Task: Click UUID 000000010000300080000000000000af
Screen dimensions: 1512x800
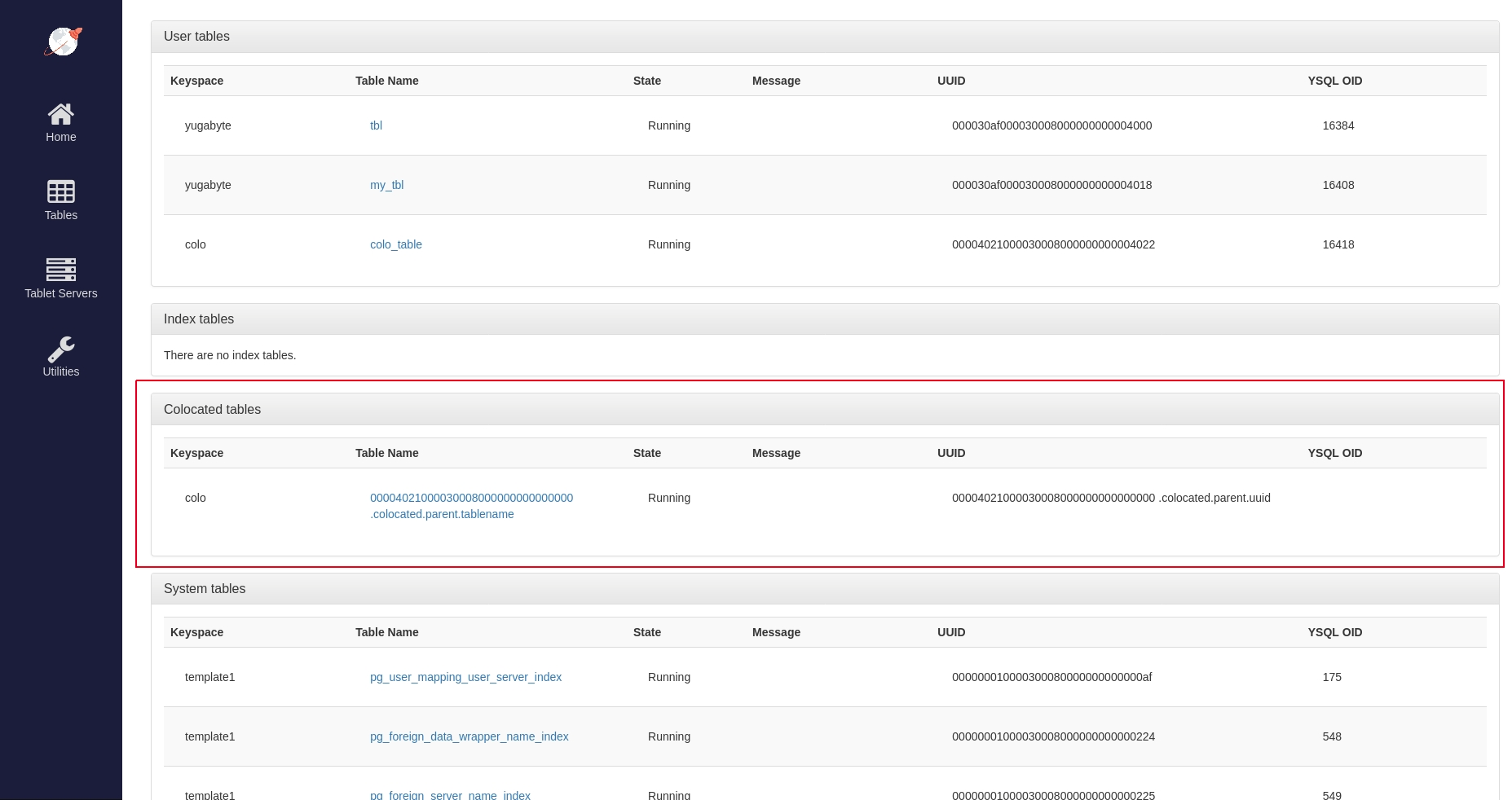Action: pyautogui.click(x=1051, y=677)
